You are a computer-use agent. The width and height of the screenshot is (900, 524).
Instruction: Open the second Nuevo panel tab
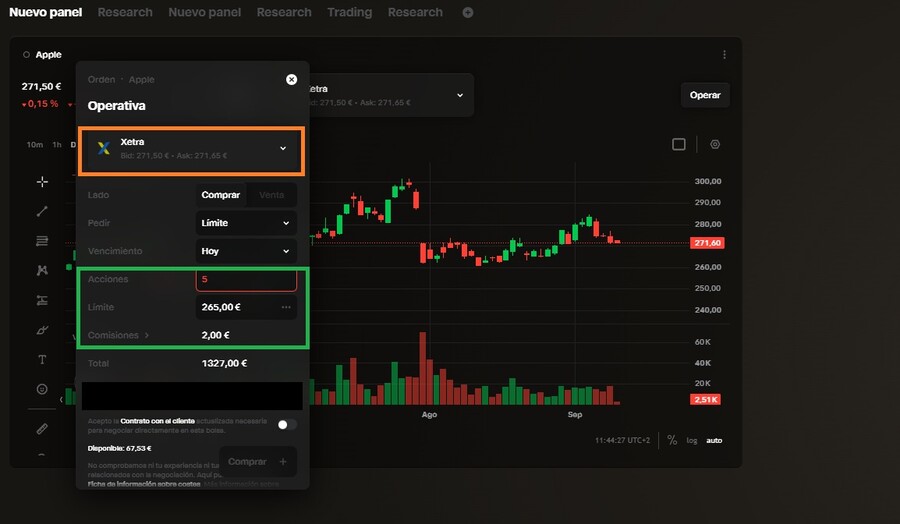[x=204, y=13]
